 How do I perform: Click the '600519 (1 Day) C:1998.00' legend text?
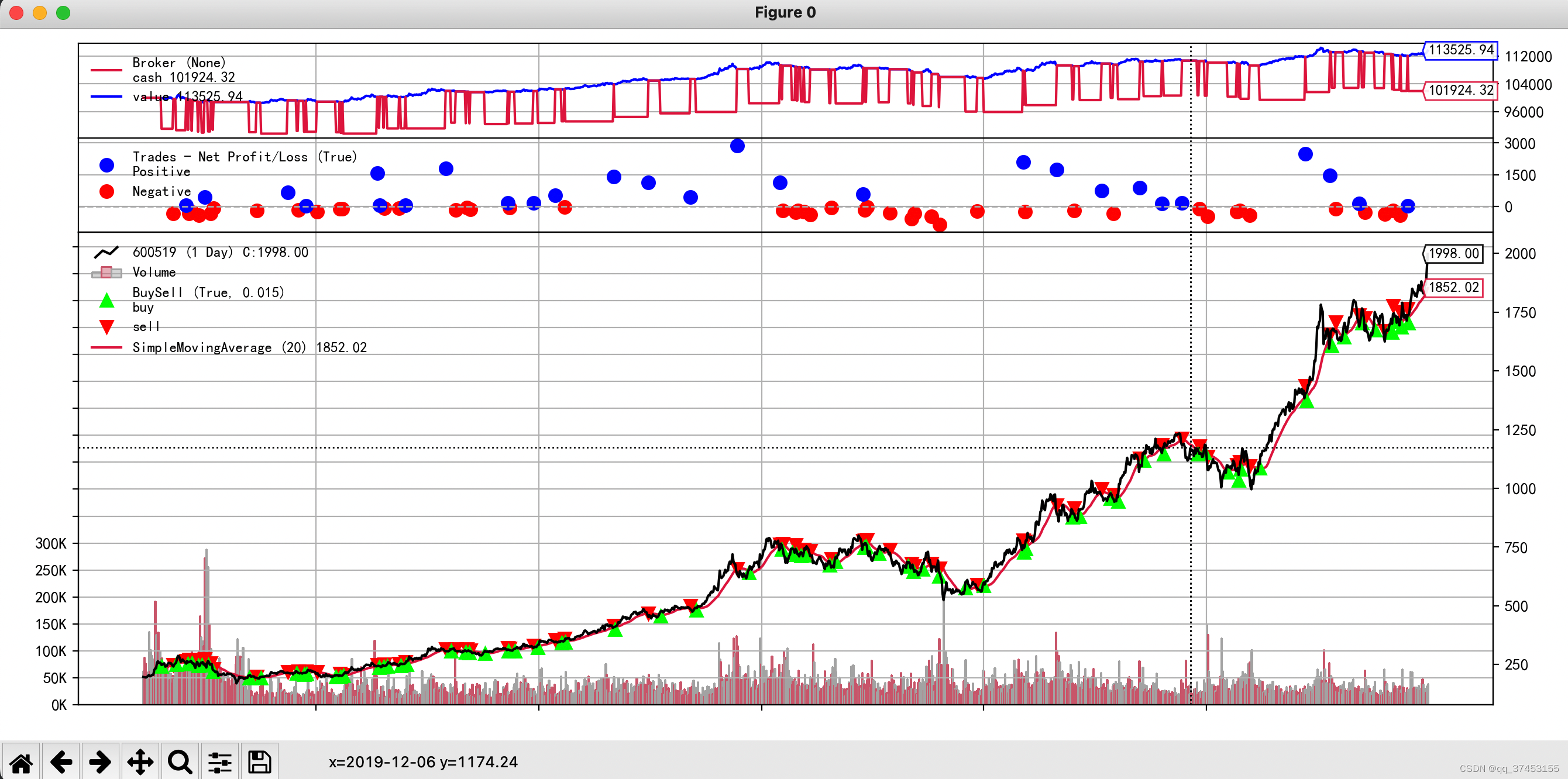point(221,252)
